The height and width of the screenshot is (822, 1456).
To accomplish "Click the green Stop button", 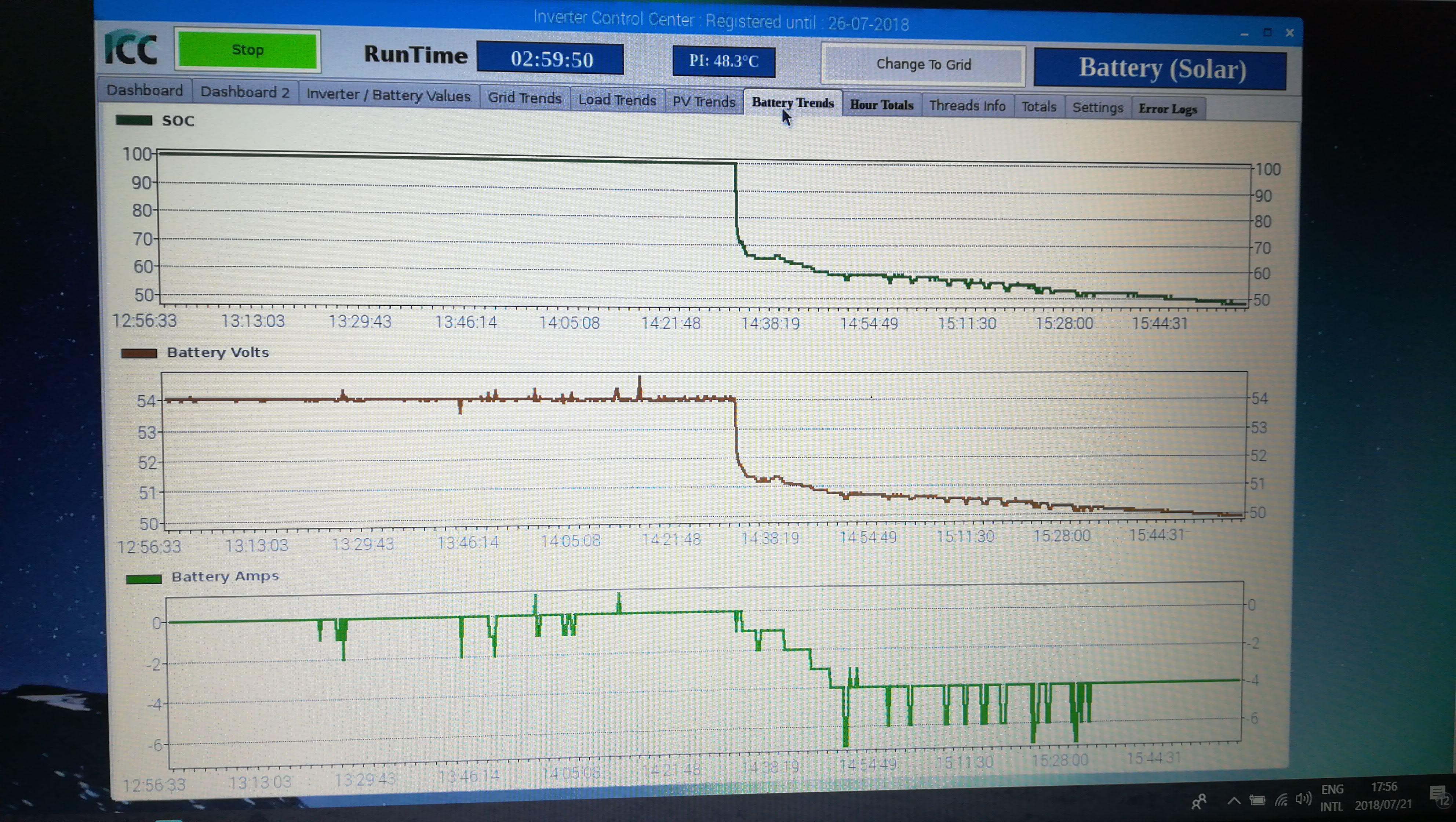I will 248,50.
